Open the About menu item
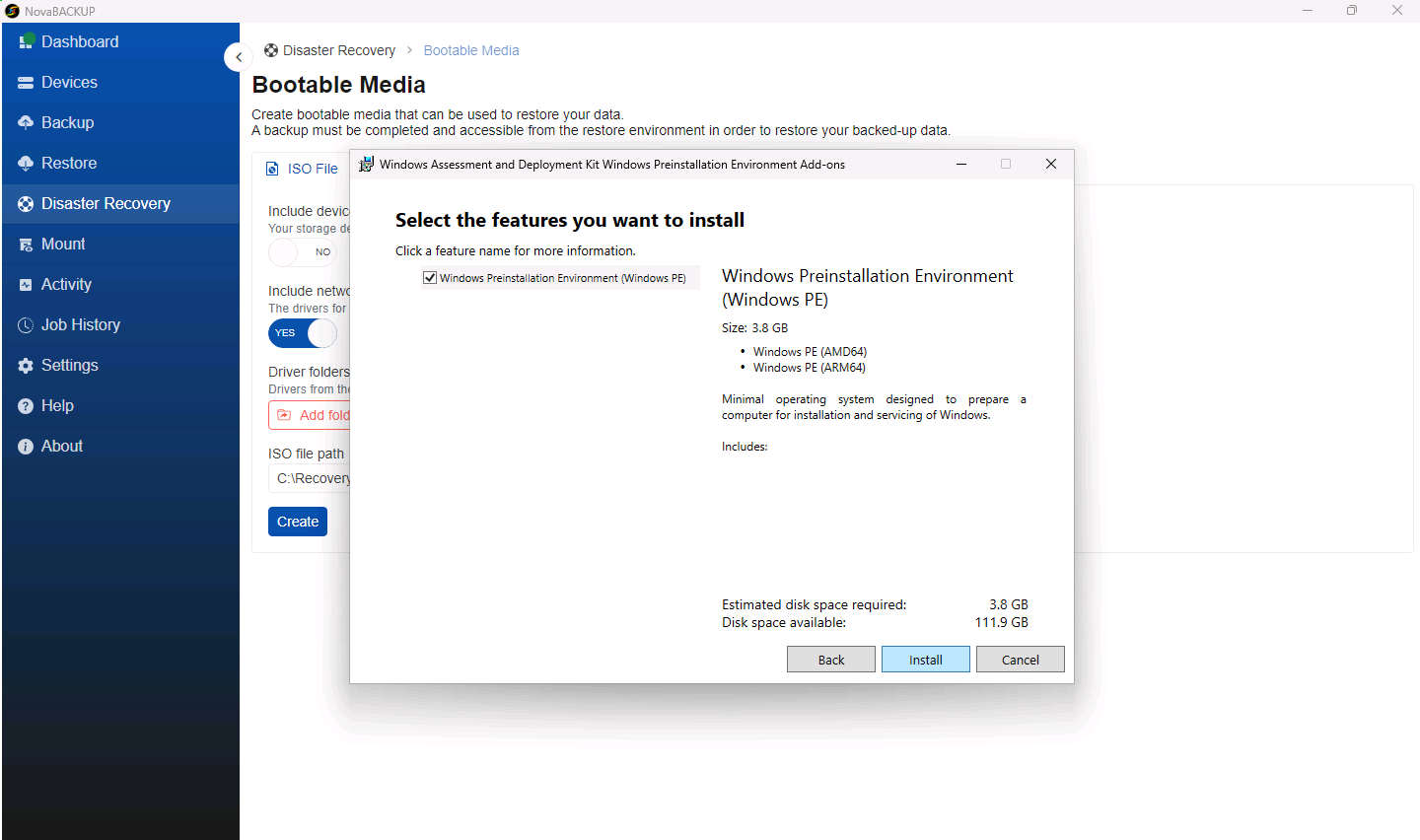1420x840 pixels. (120, 447)
